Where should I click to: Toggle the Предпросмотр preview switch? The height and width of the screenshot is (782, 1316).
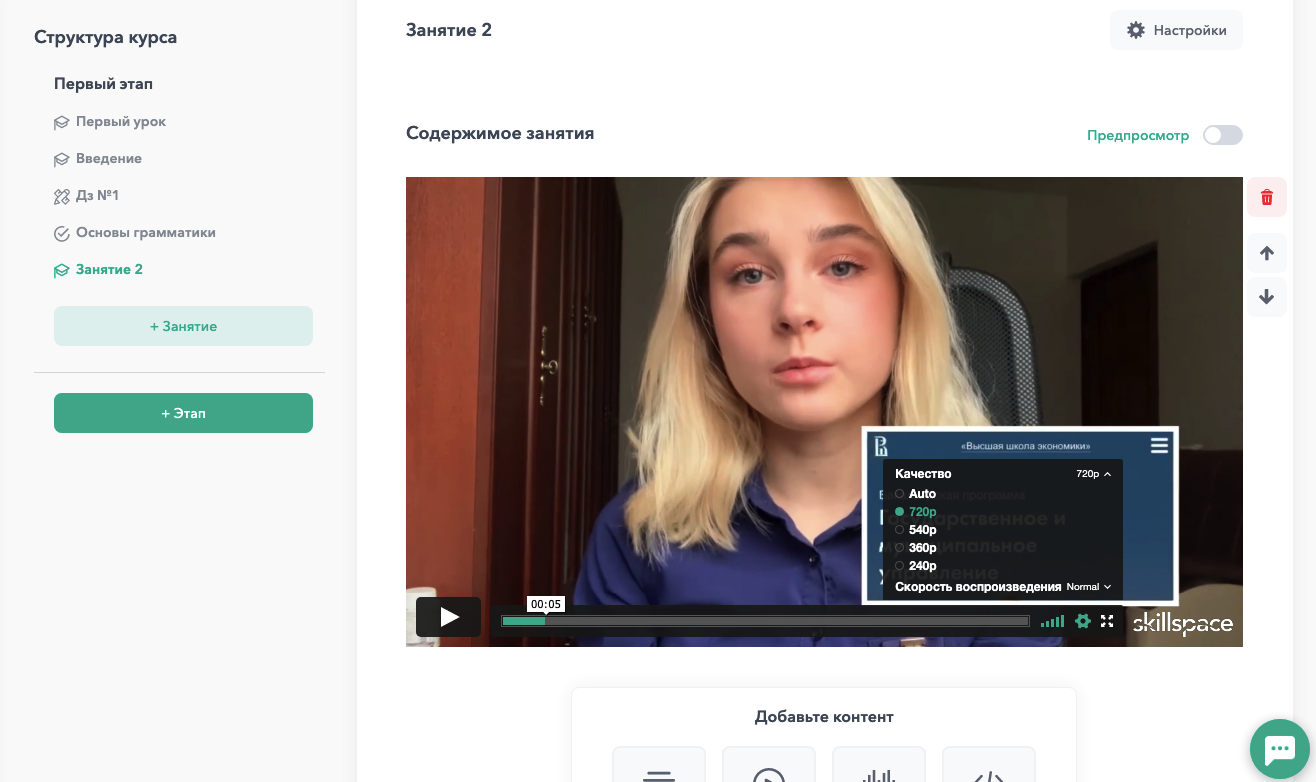(1222, 135)
